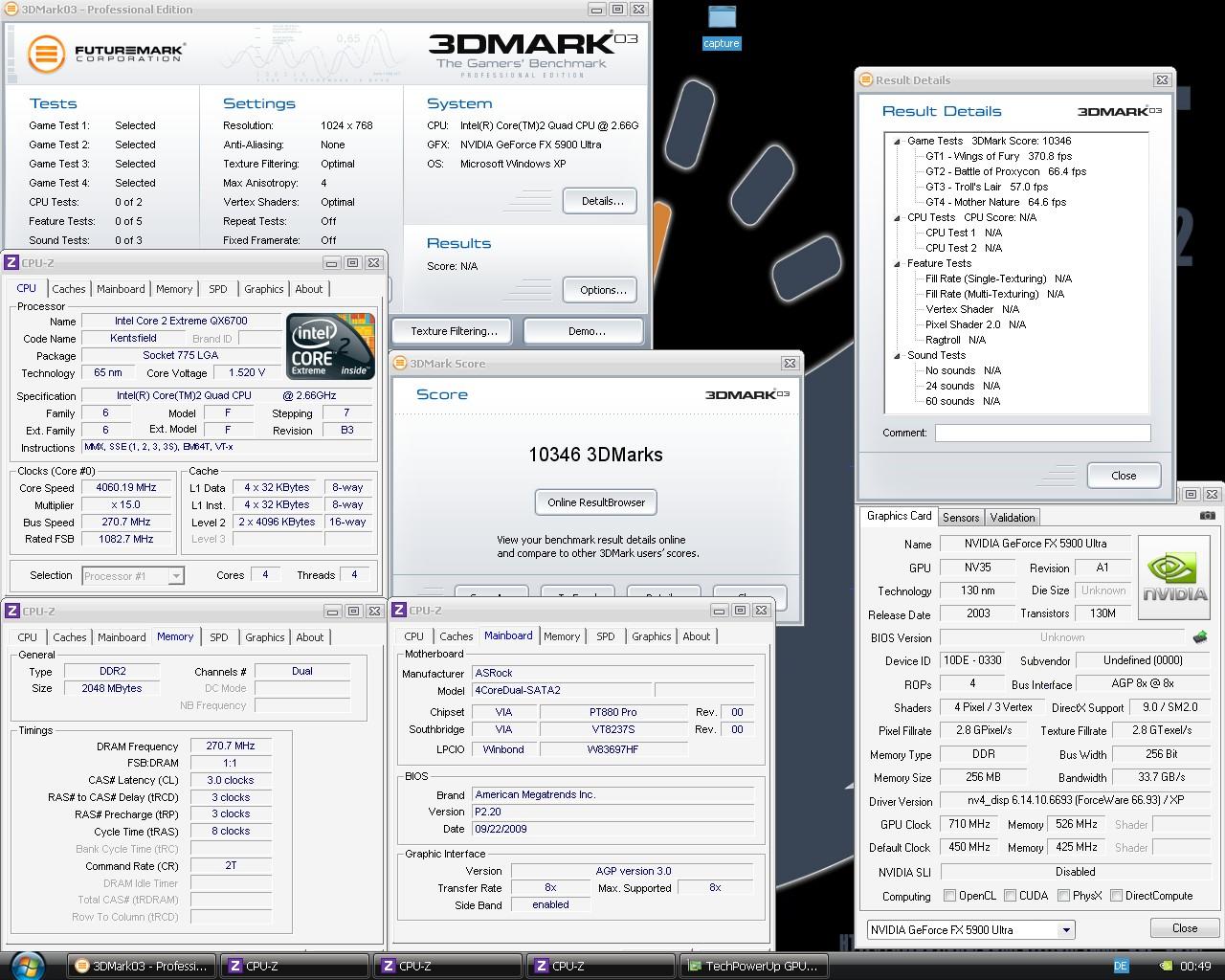Toggle the DirectCompute checkbox
Image resolution: width=1225 pixels, height=980 pixels.
pos(1116,896)
